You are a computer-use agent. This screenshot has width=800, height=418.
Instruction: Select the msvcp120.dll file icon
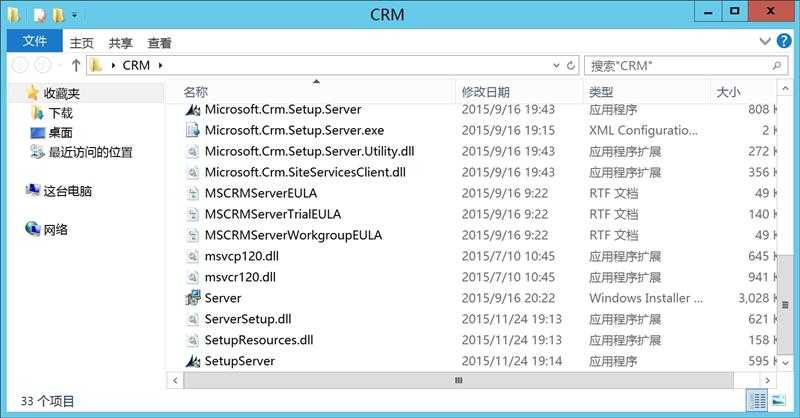click(193, 256)
